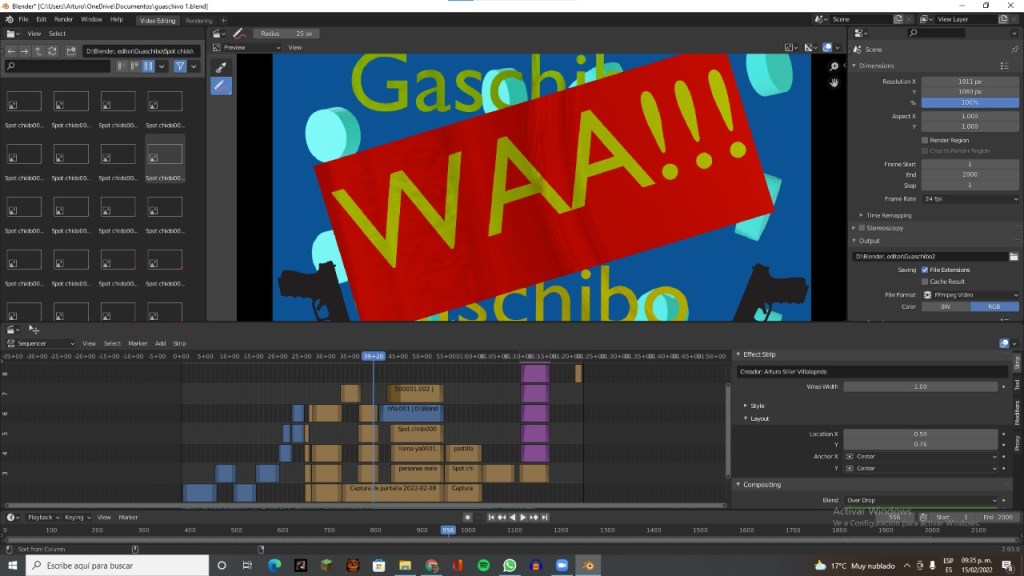Click the pan hand icon in preview
This screenshot has height=576, width=1024.
pyautogui.click(x=834, y=83)
